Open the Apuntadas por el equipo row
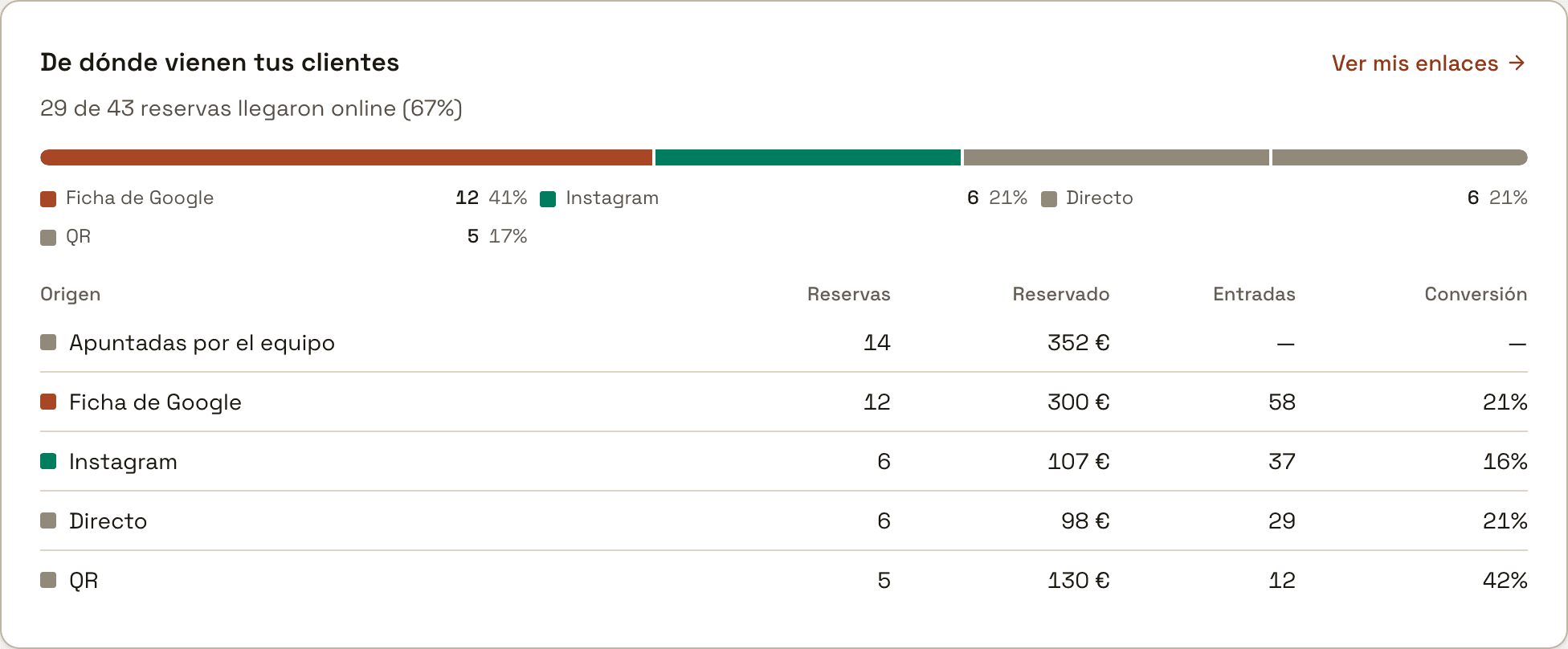Screen dimensions: 1568x649 click(784, 343)
